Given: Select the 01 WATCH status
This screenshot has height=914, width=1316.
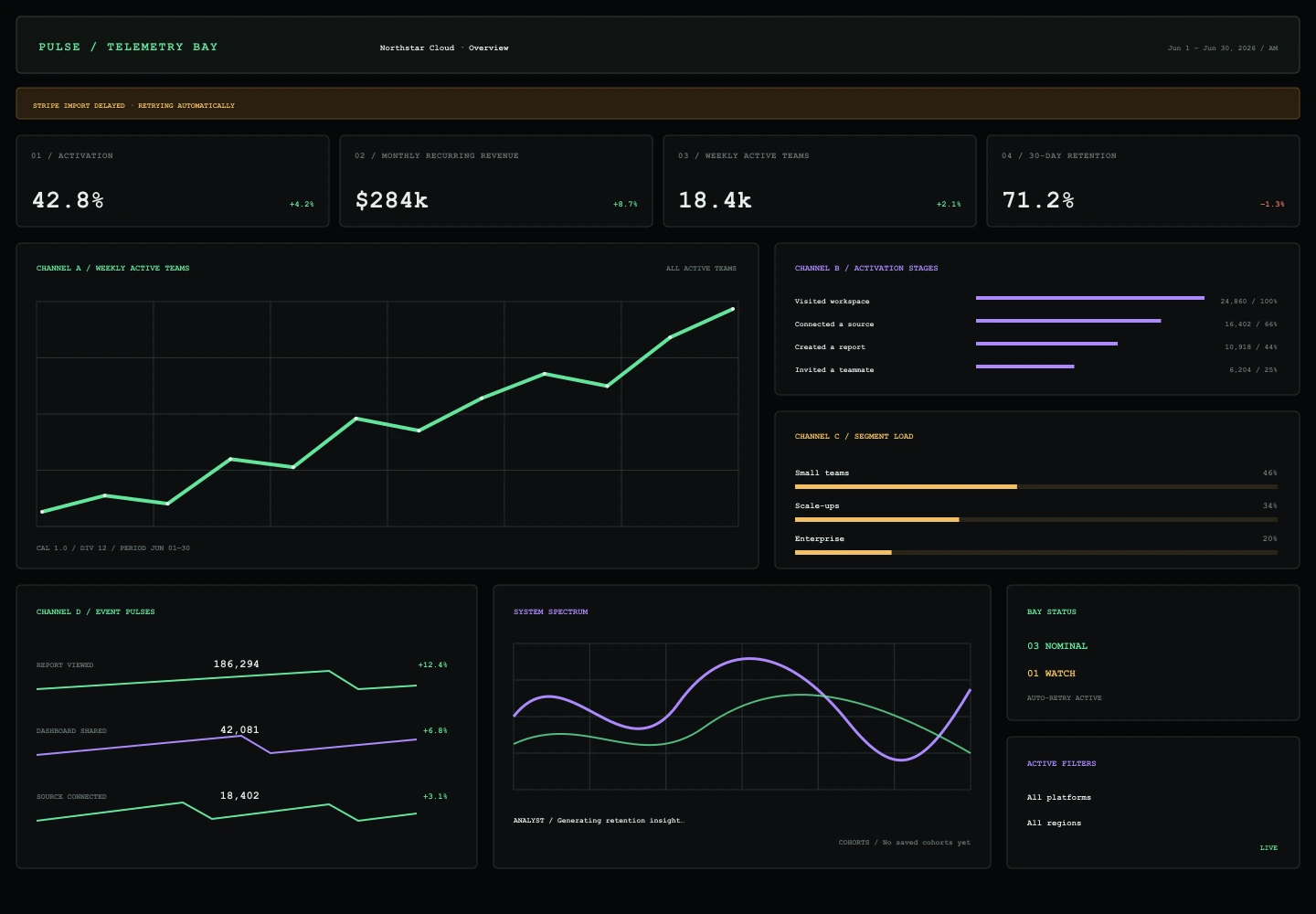Looking at the screenshot, I should coord(1051,673).
